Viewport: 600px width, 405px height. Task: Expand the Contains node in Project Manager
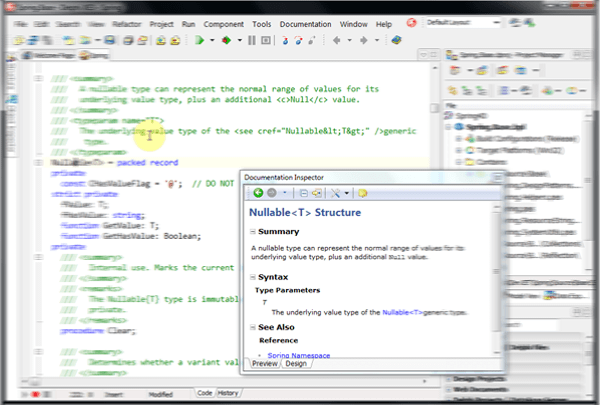click(x=458, y=162)
